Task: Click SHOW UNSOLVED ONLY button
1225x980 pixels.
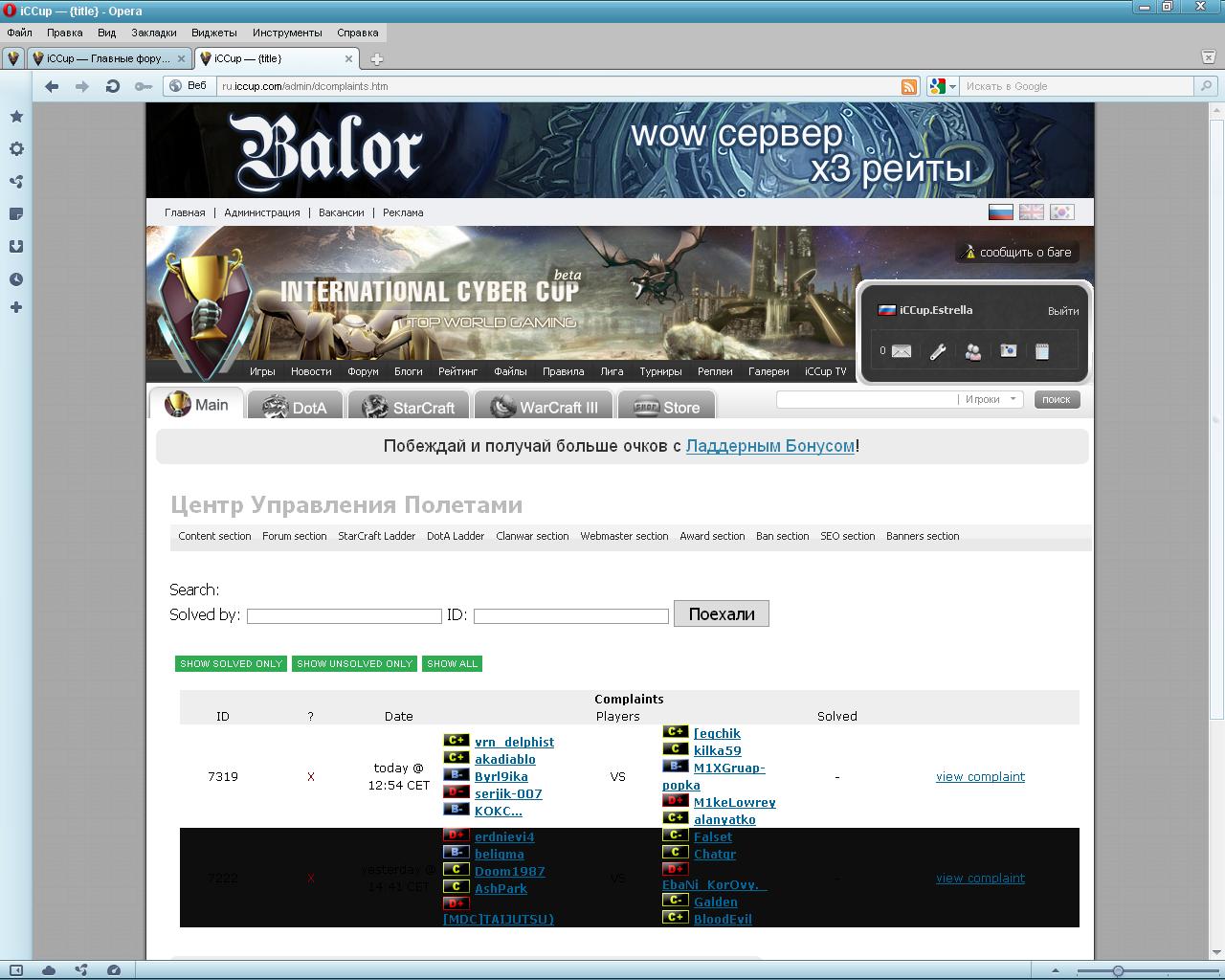Action: pos(354,663)
